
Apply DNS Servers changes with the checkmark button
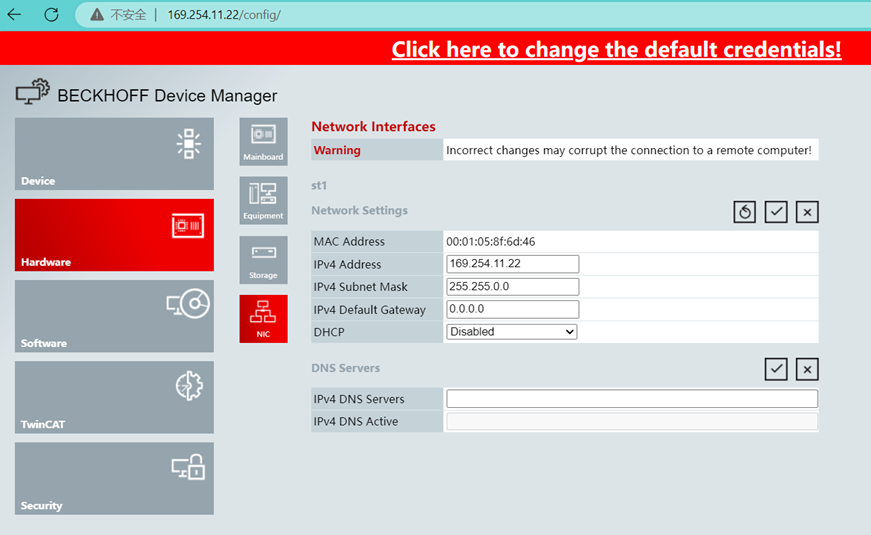coord(775,369)
